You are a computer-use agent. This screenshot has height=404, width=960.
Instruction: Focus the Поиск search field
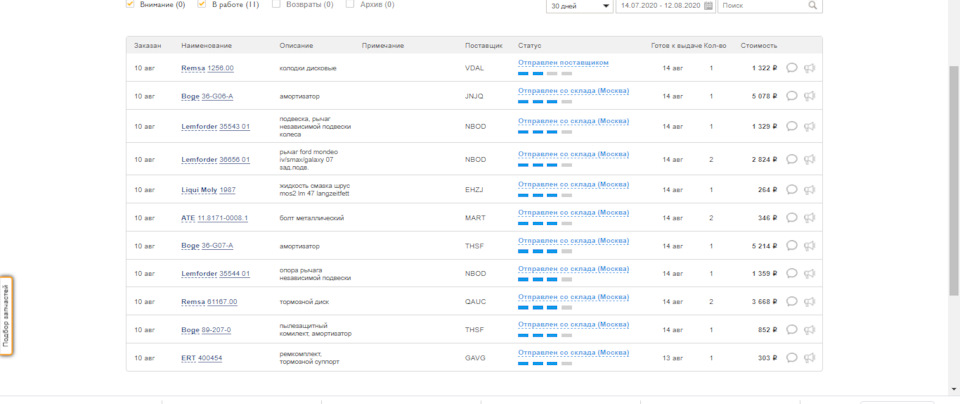(770, 6)
